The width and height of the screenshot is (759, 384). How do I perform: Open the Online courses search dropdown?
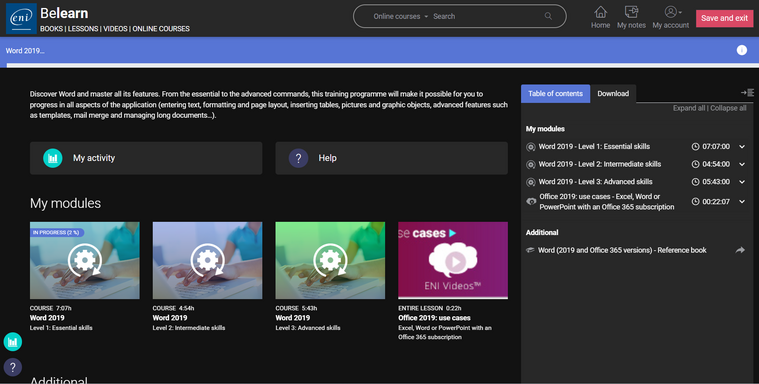click(400, 16)
